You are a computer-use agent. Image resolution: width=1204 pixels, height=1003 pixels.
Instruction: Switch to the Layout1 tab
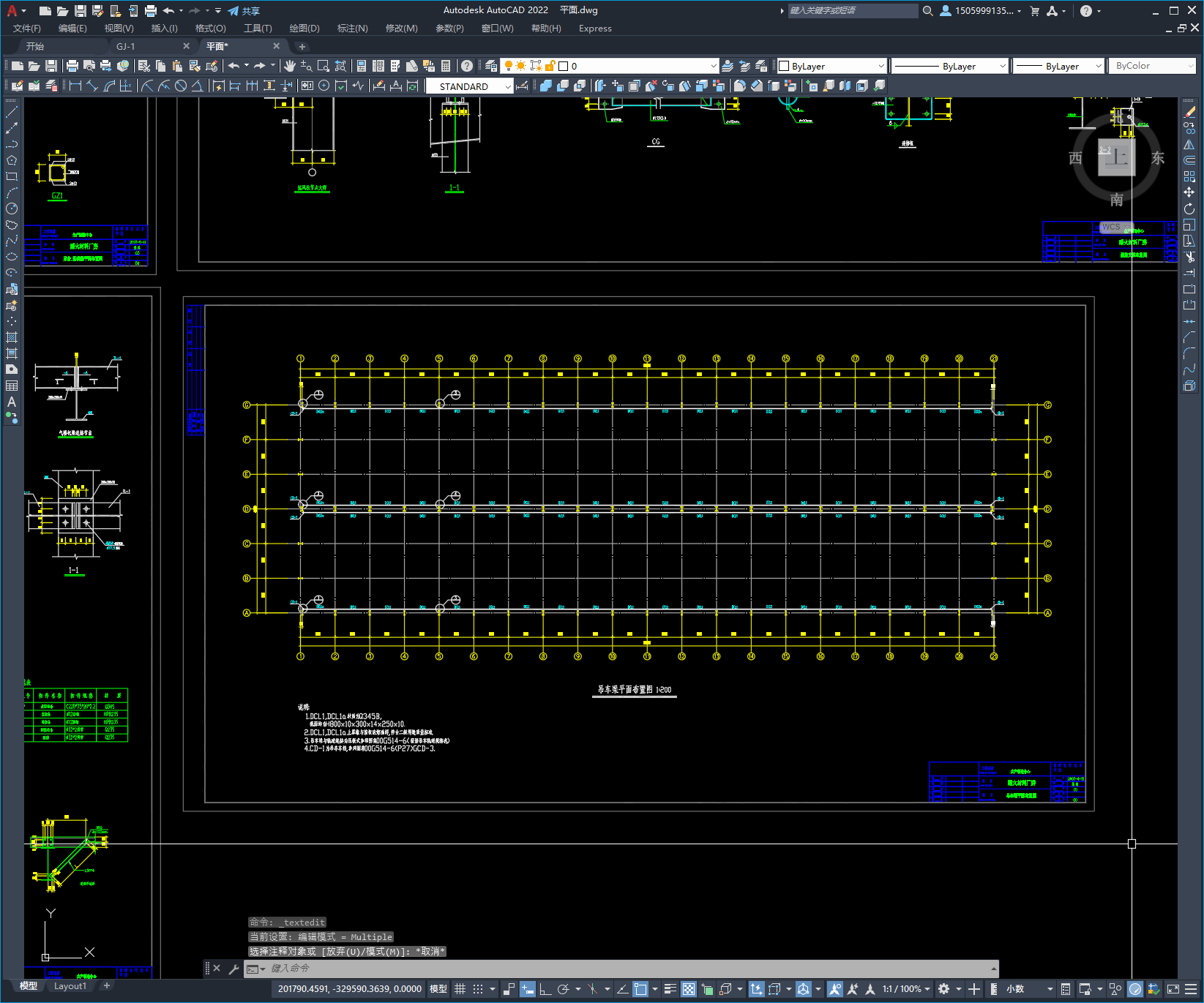click(70, 986)
